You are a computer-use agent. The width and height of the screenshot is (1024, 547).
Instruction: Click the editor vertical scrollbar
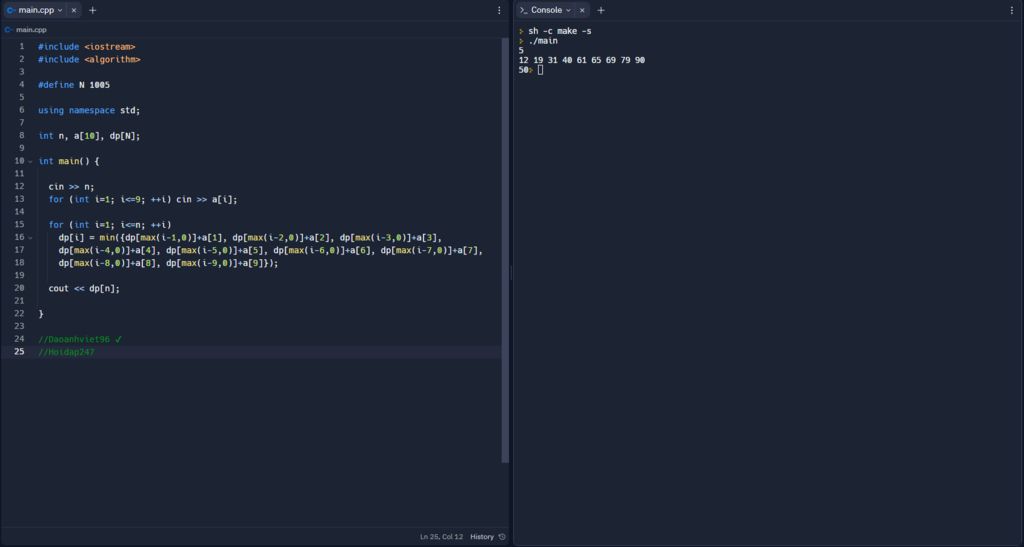point(505,250)
